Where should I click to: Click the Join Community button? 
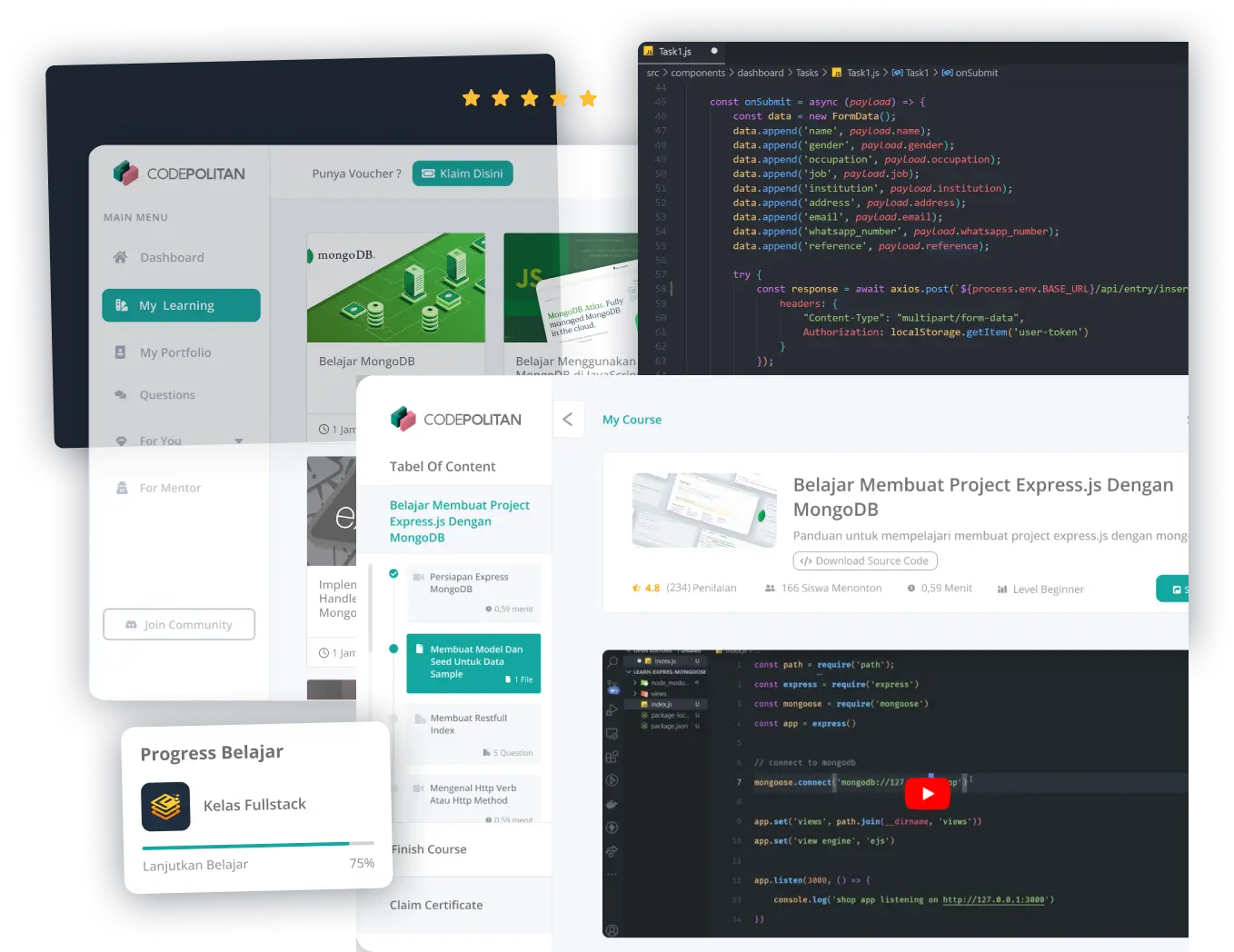(x=179, y=624)
